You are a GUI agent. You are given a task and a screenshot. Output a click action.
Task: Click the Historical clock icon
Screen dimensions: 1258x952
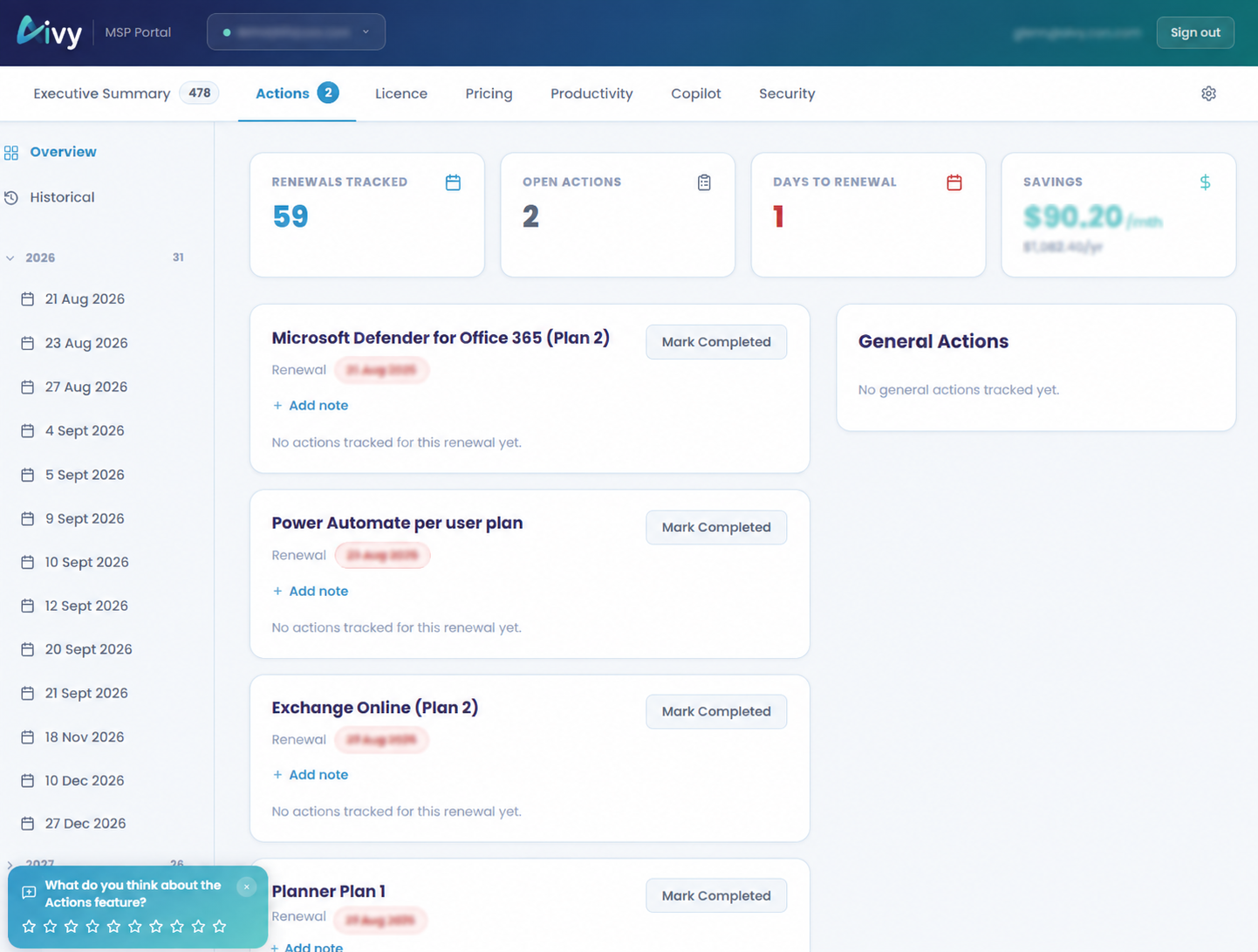point(11,198)
